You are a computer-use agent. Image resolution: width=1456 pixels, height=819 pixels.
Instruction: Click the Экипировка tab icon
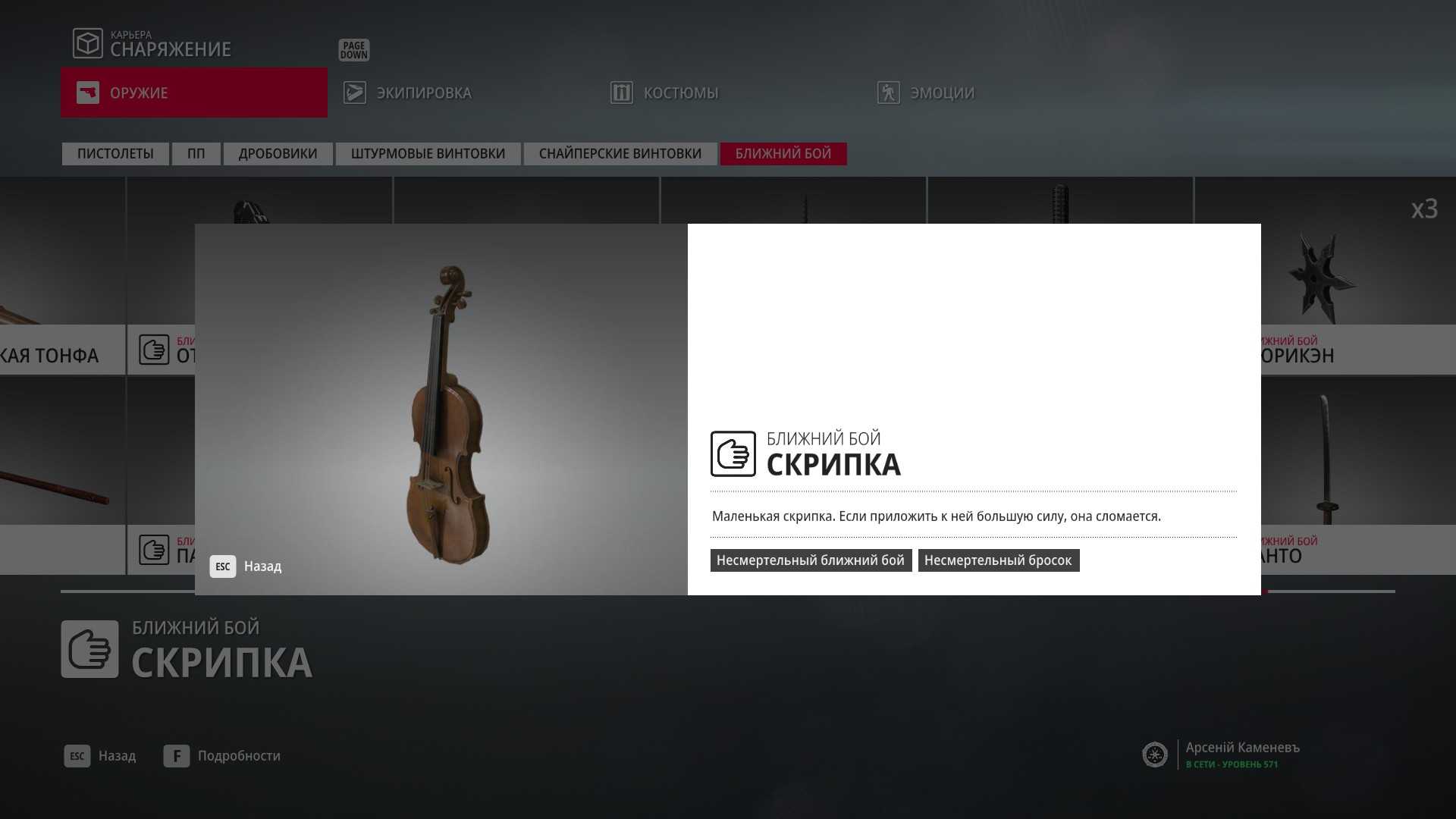coord(354,93)
